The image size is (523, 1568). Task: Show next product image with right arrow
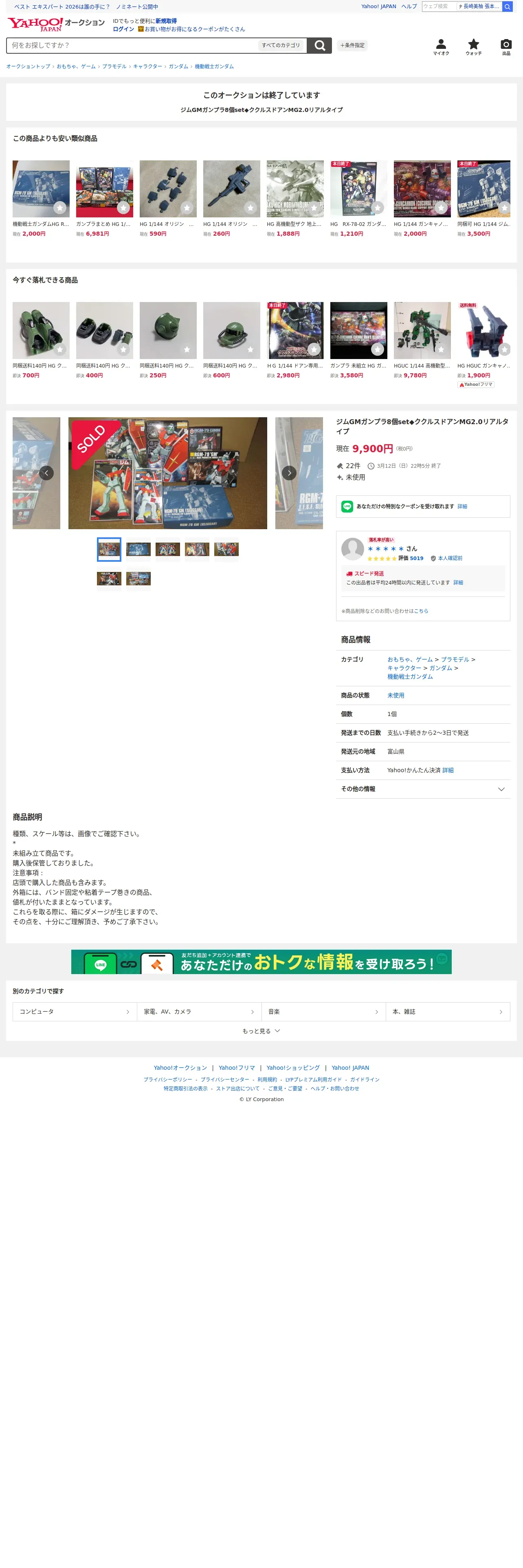click(x=289, y=473)
